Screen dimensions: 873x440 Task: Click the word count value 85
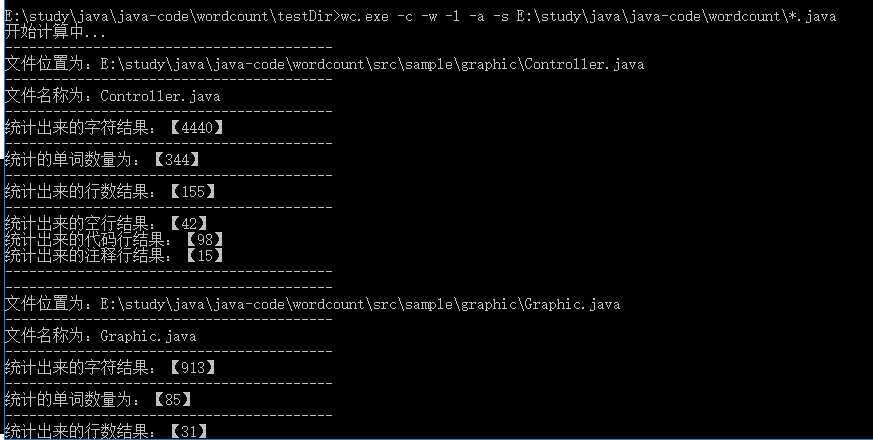[172, 400]
